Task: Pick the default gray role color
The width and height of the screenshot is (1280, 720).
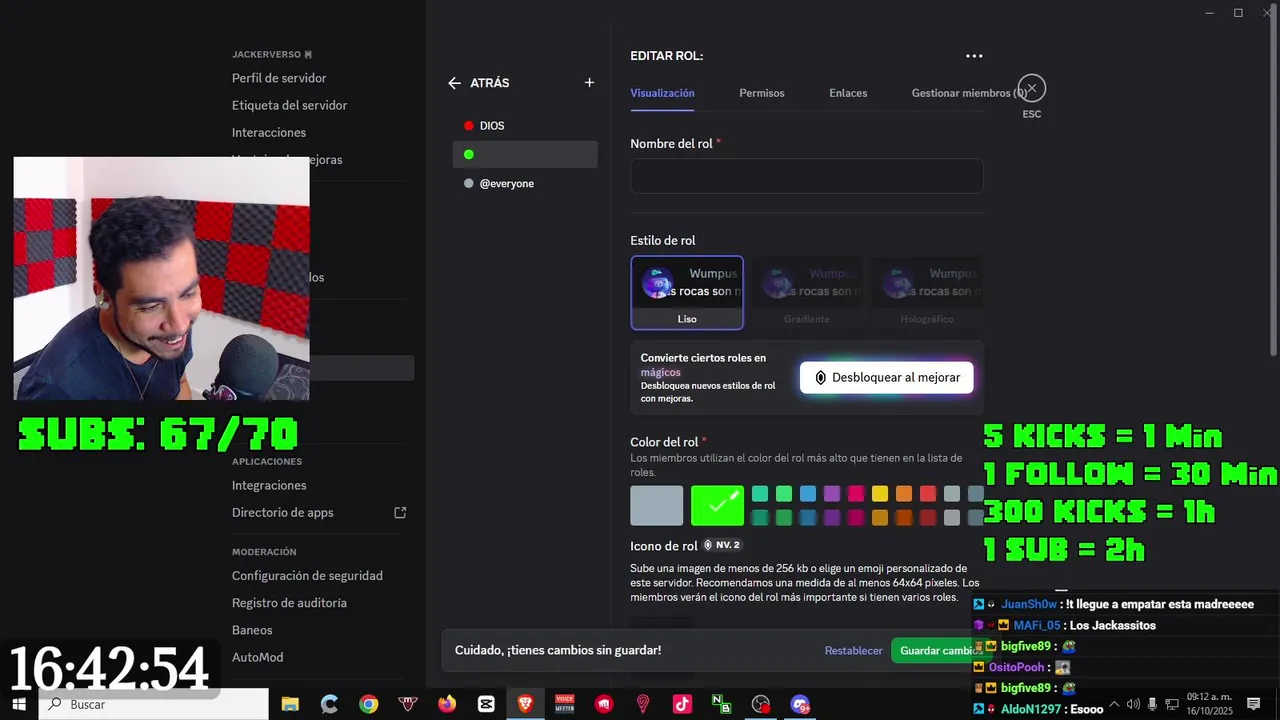Action: 657,506
